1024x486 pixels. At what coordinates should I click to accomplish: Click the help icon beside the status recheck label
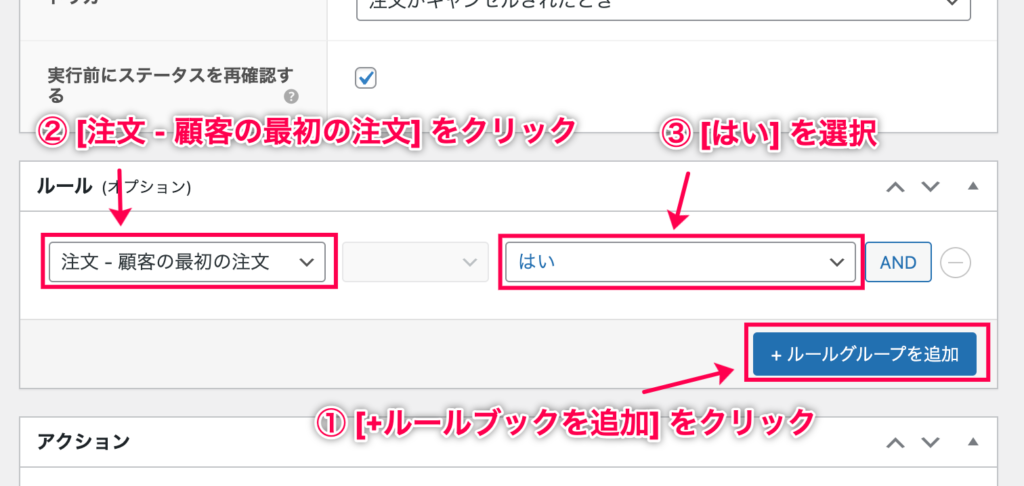coord(291,97)
